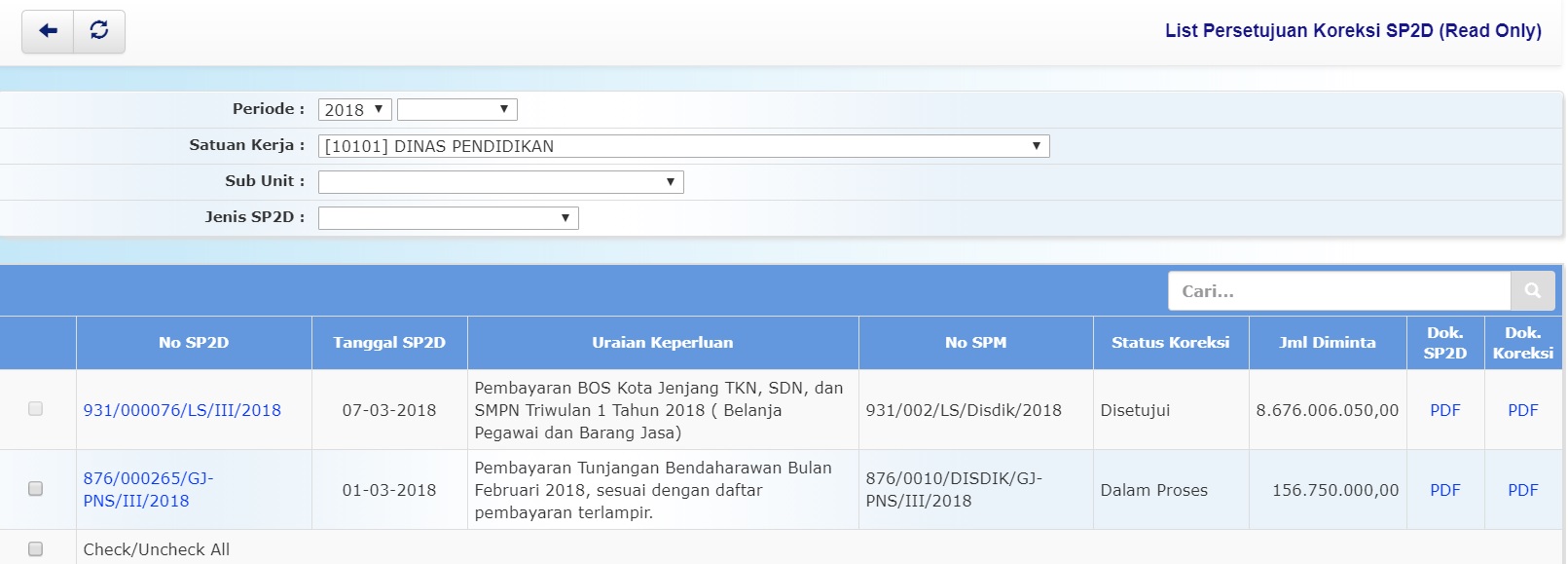Open the Jenis SP2D dropdown

pos(448,218)
